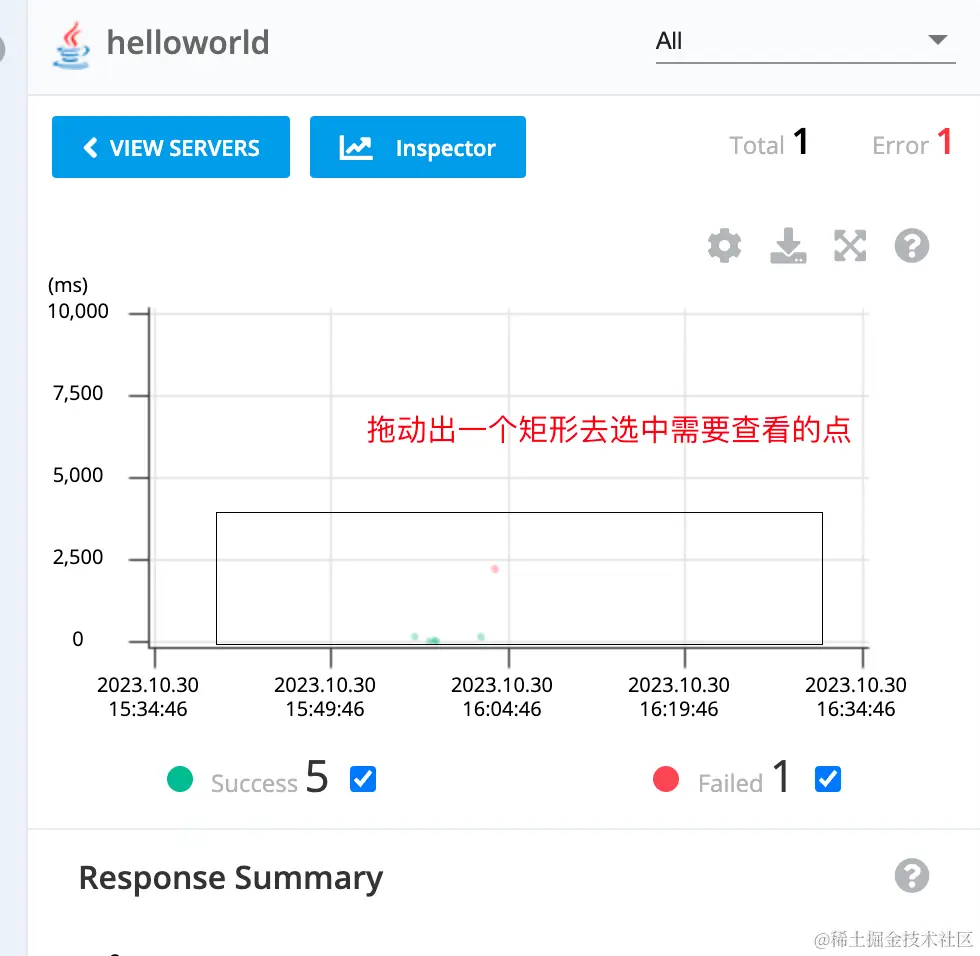980x956 pixels.
Task: Open help for Response Summary
Action: [x=912, y=875]
